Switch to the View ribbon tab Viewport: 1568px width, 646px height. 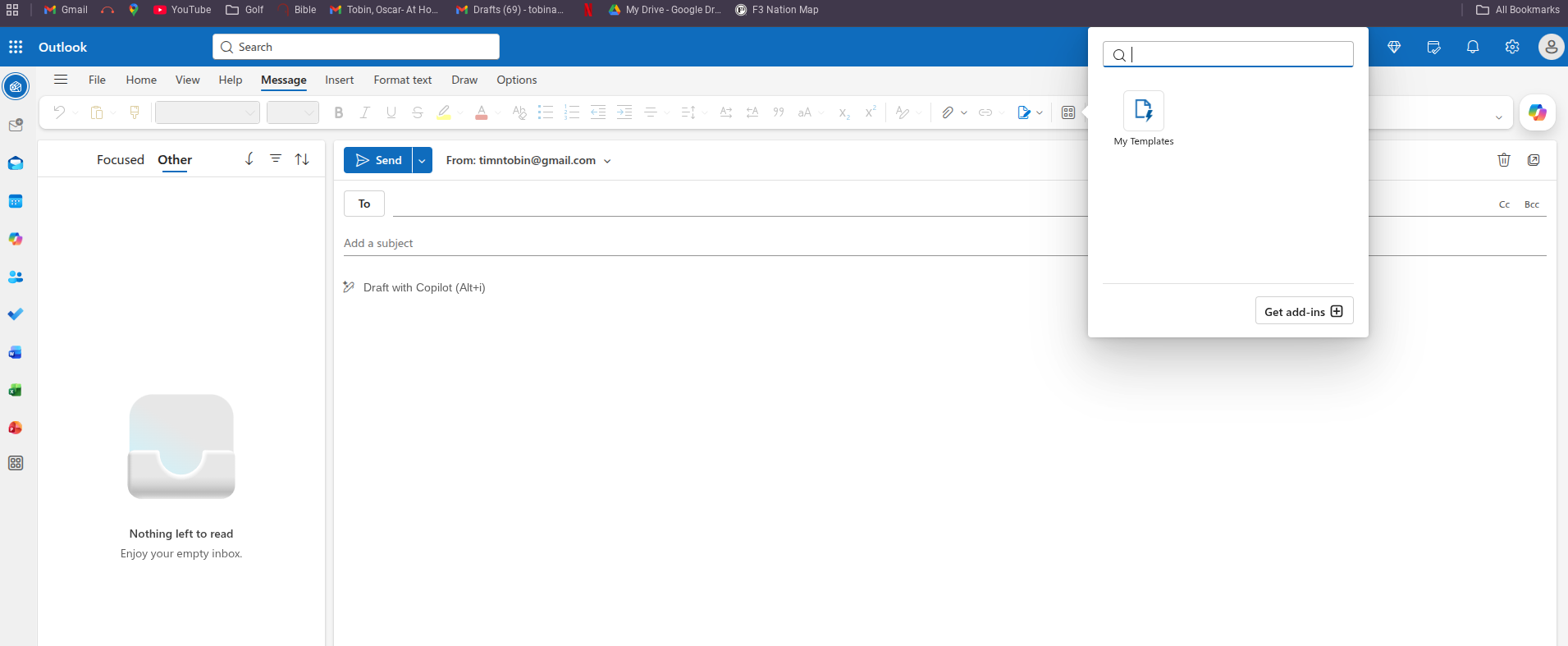[x=187, y=80]
